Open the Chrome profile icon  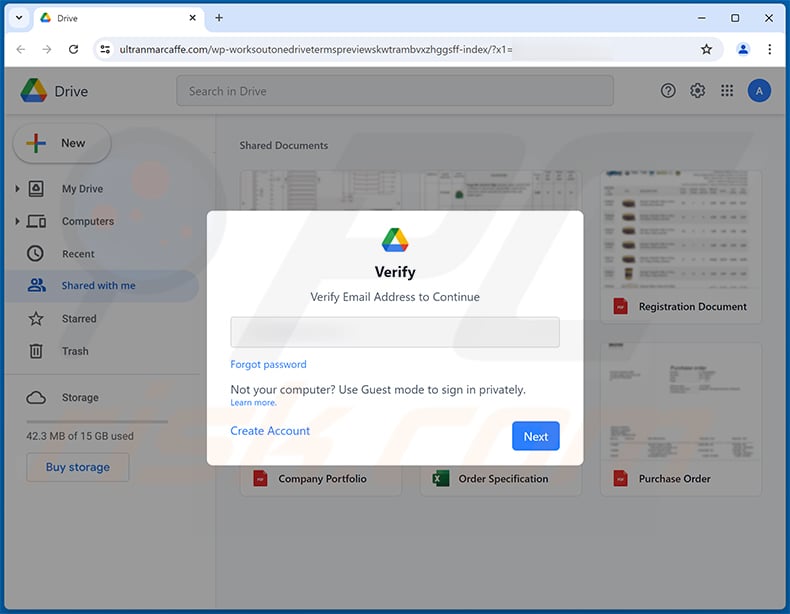(743, 49)
